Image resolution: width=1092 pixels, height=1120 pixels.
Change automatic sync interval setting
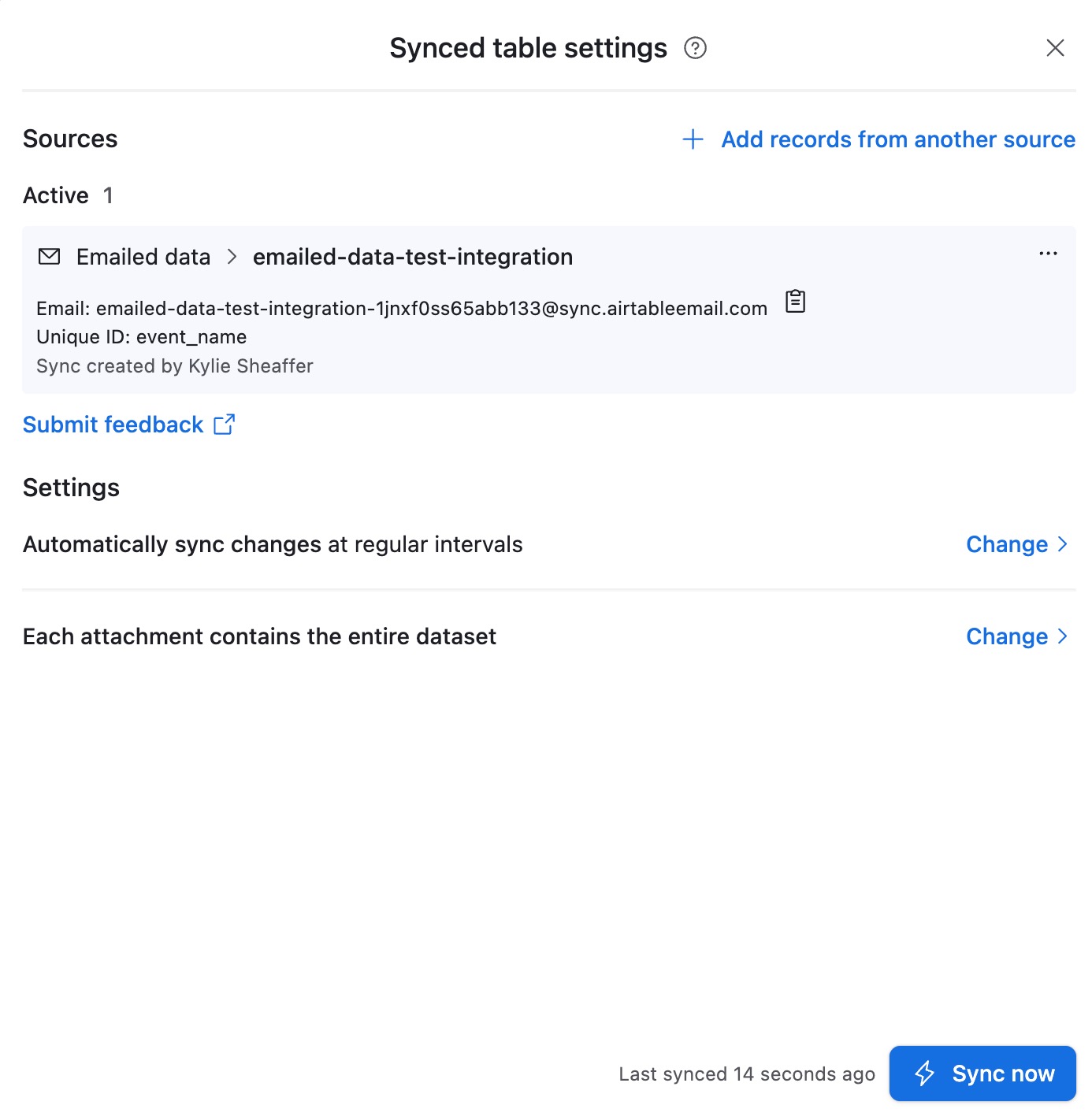(x=1007, y=544)
